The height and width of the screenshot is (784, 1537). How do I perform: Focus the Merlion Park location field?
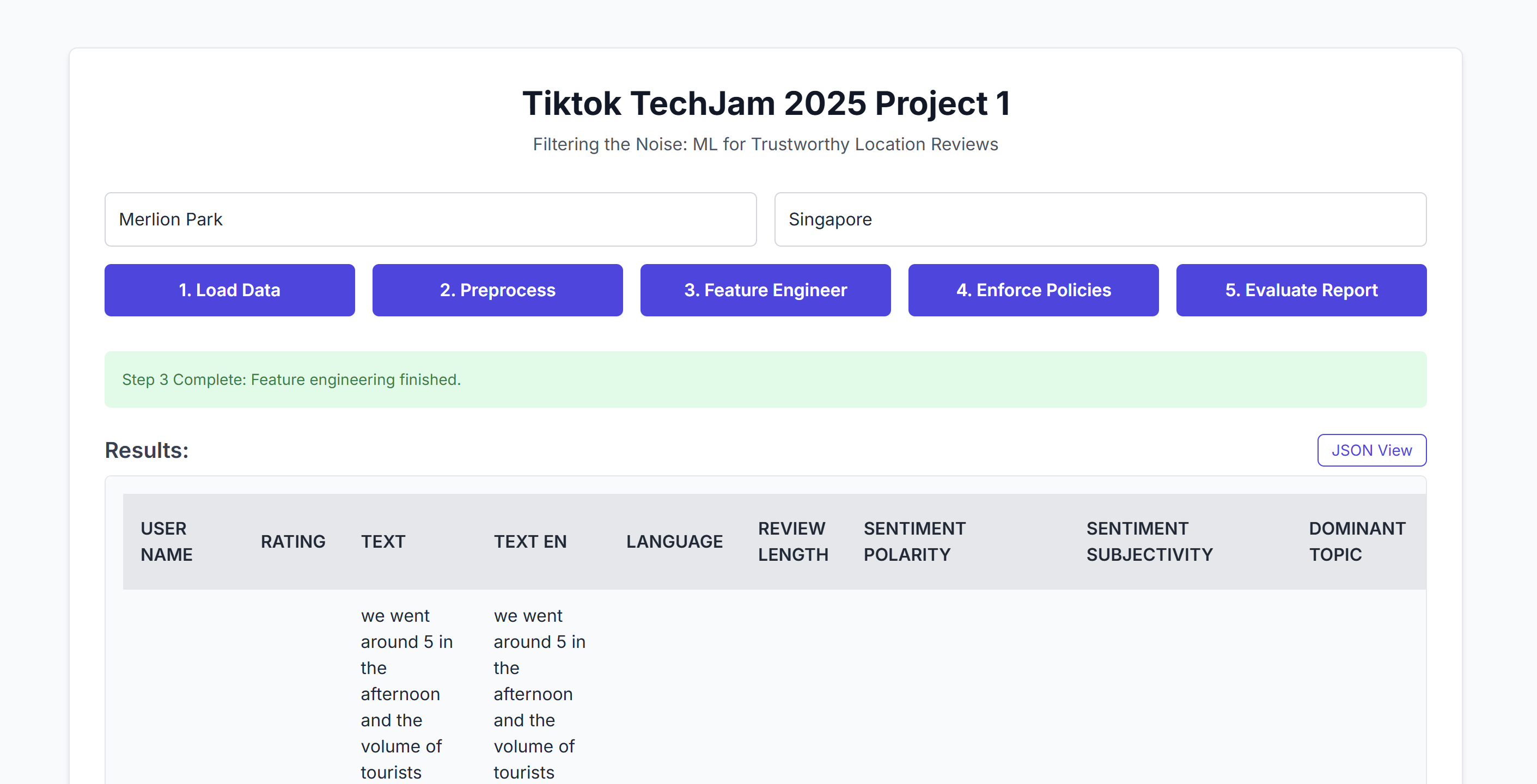coord(430,219)
